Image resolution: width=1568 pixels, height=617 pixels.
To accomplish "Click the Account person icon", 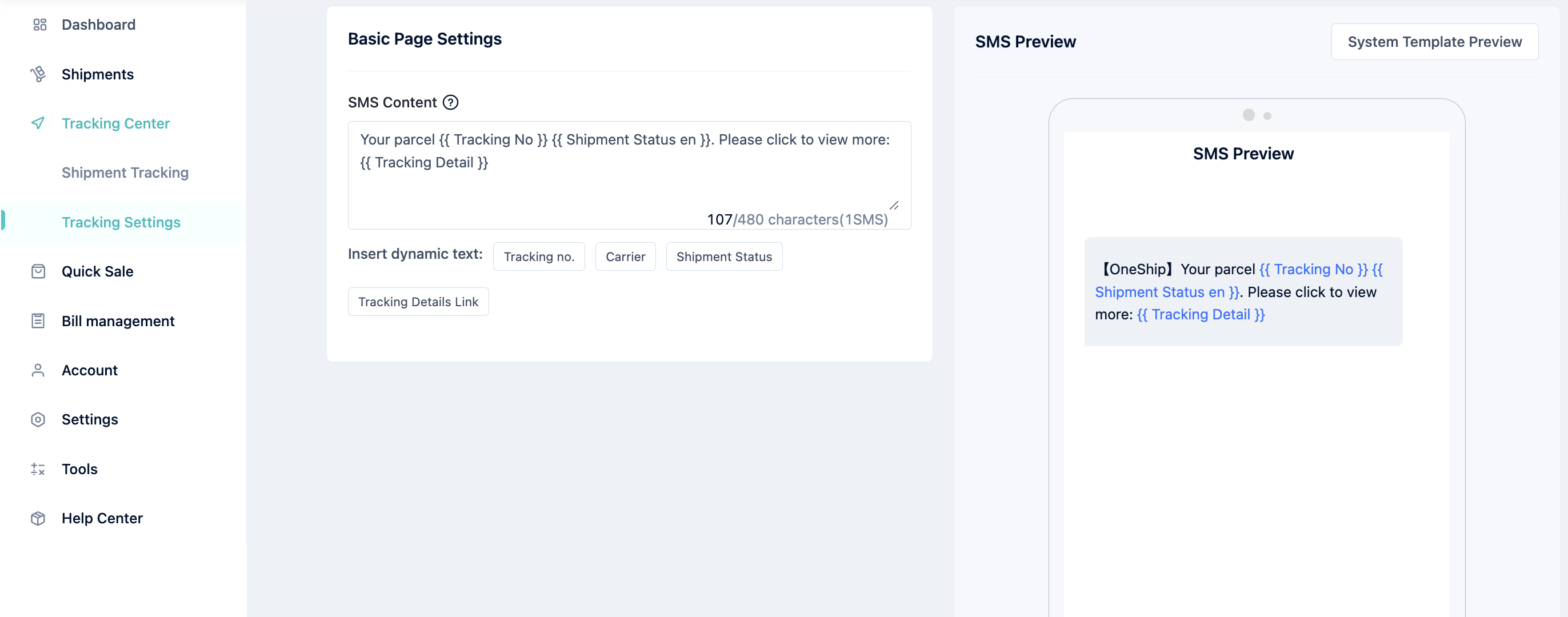I will click(38, 371).
